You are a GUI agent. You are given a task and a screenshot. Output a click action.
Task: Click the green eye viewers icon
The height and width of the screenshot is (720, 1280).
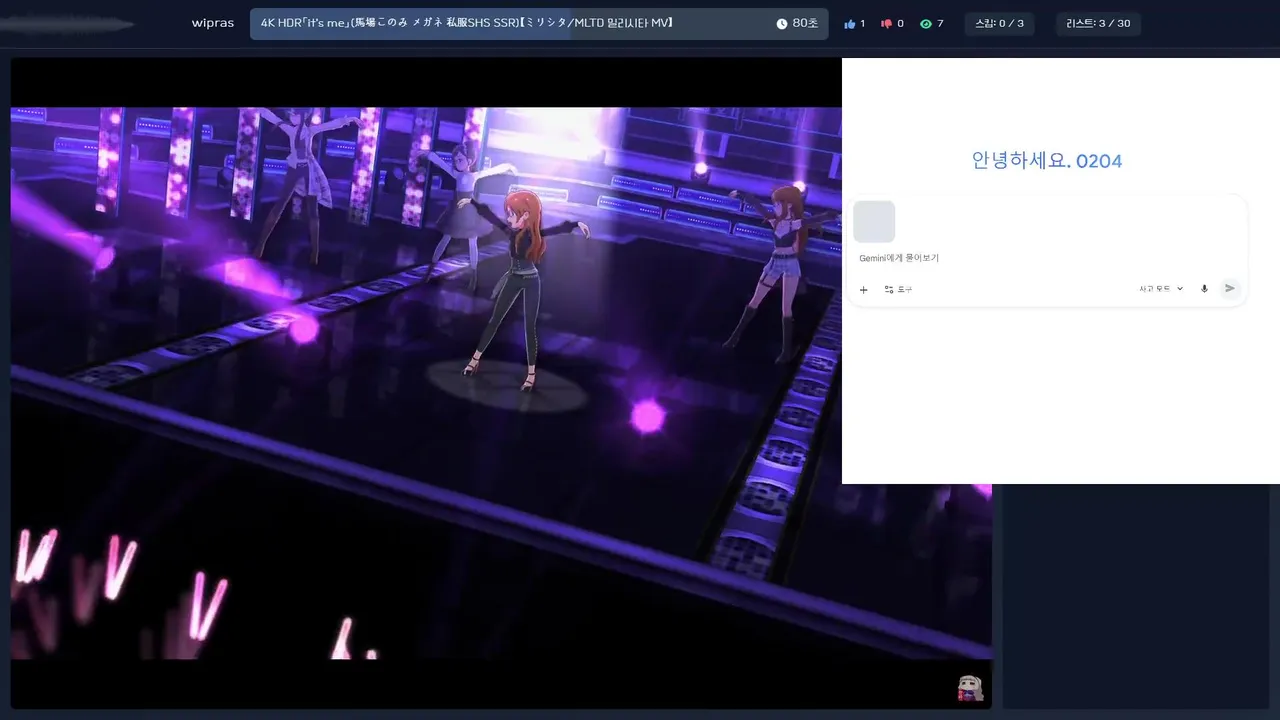point(926,24)
